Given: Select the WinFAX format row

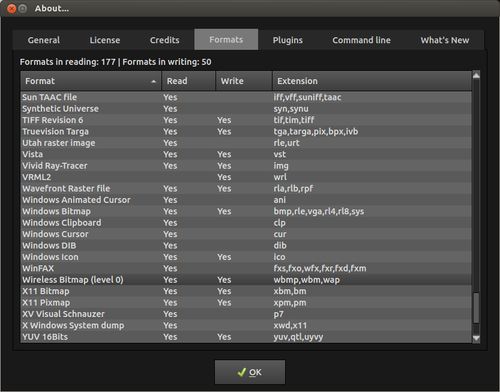Looking at the screenshot, I should click(x=246, y=268).
